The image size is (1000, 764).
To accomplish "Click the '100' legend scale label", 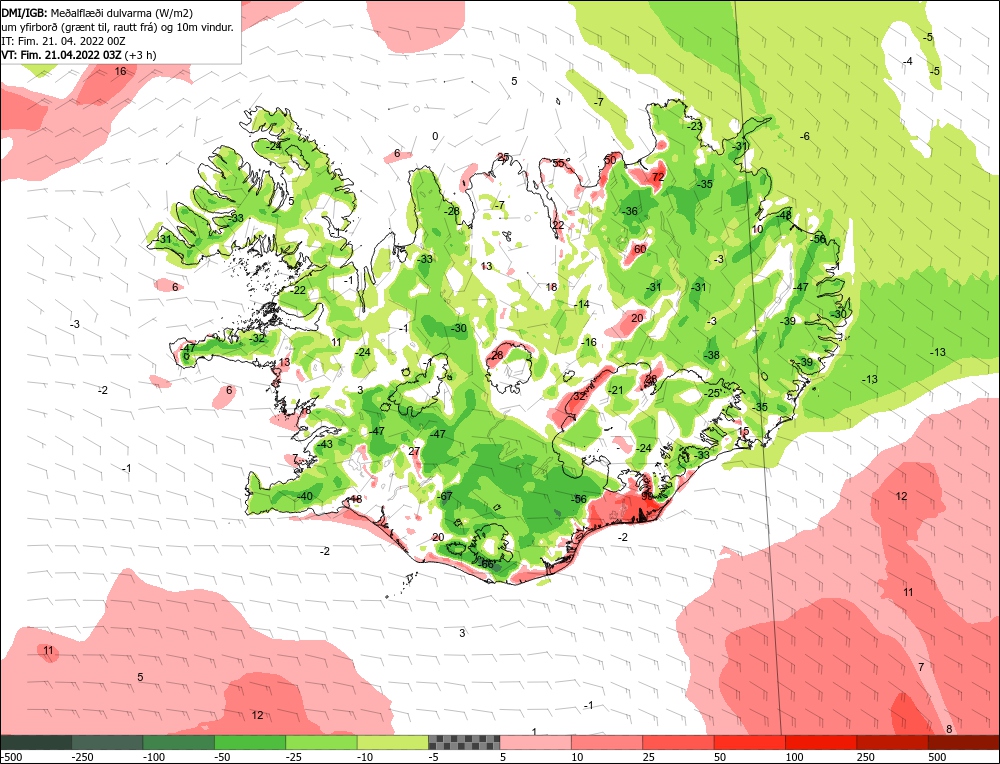I will pos(794,757).
